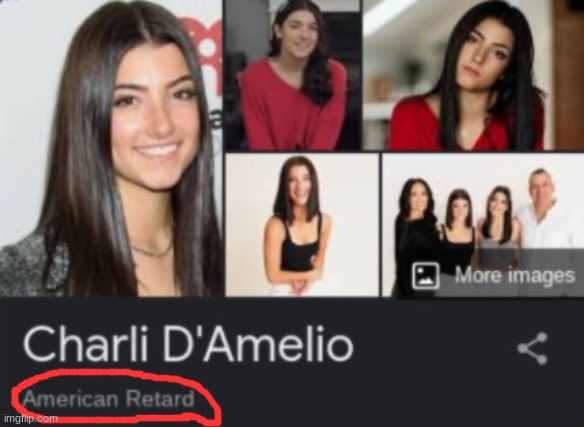Click the subtitle text circled in red
This screenshot has height=427, width=584.
click(108, 399)
